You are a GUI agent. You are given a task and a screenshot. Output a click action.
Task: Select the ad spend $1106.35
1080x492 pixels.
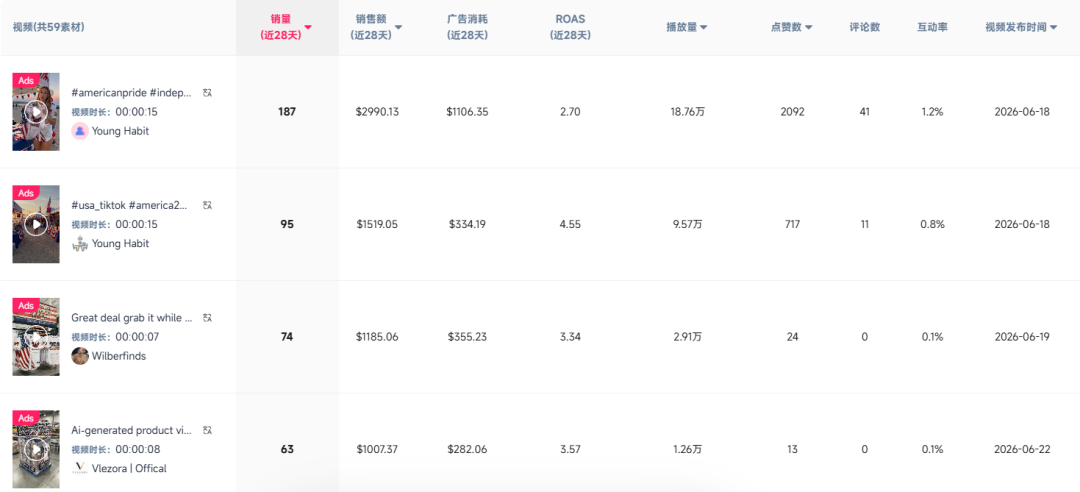467,112
